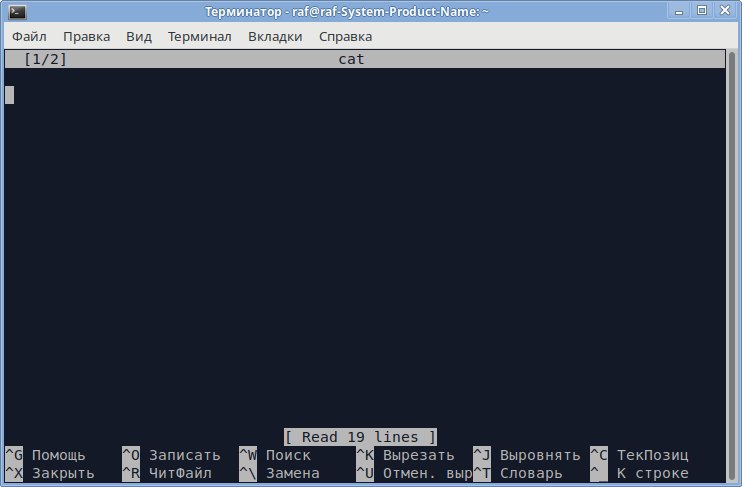Open the Вид menu
The image size is (742, 487).
139,36
